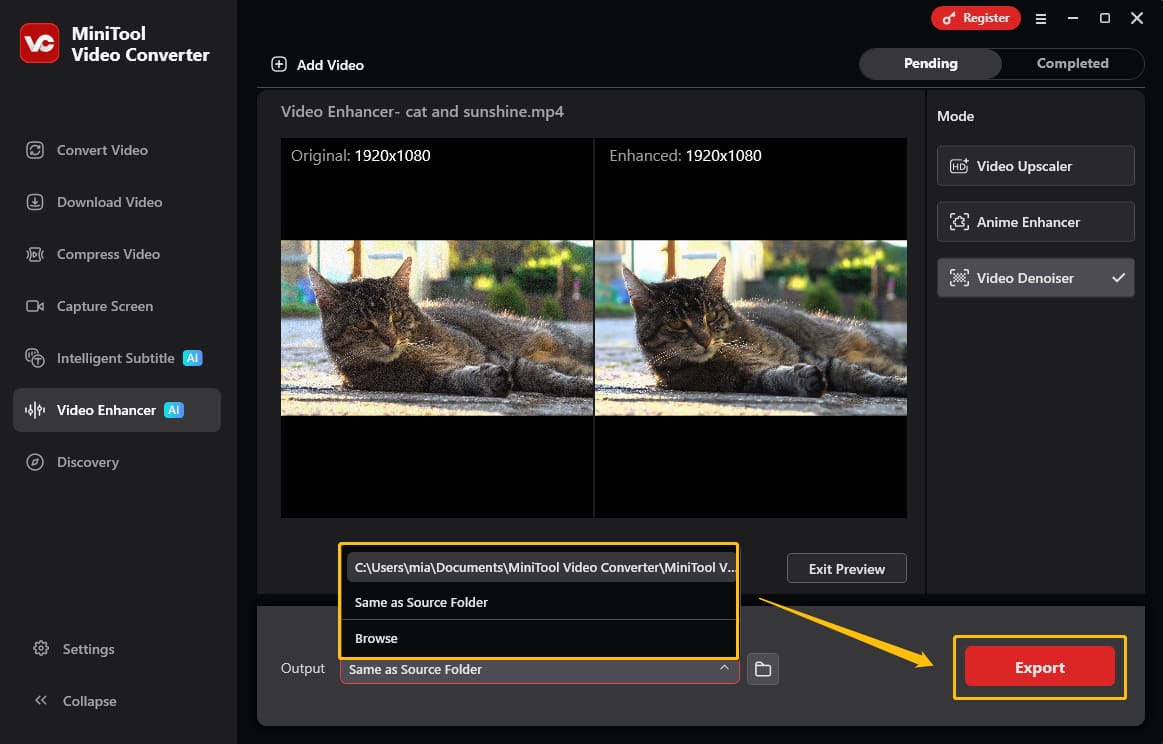Switch to the Completed tab
Image resolution: width=1163 pixels, height=744 pixels.
[1072, 63]
